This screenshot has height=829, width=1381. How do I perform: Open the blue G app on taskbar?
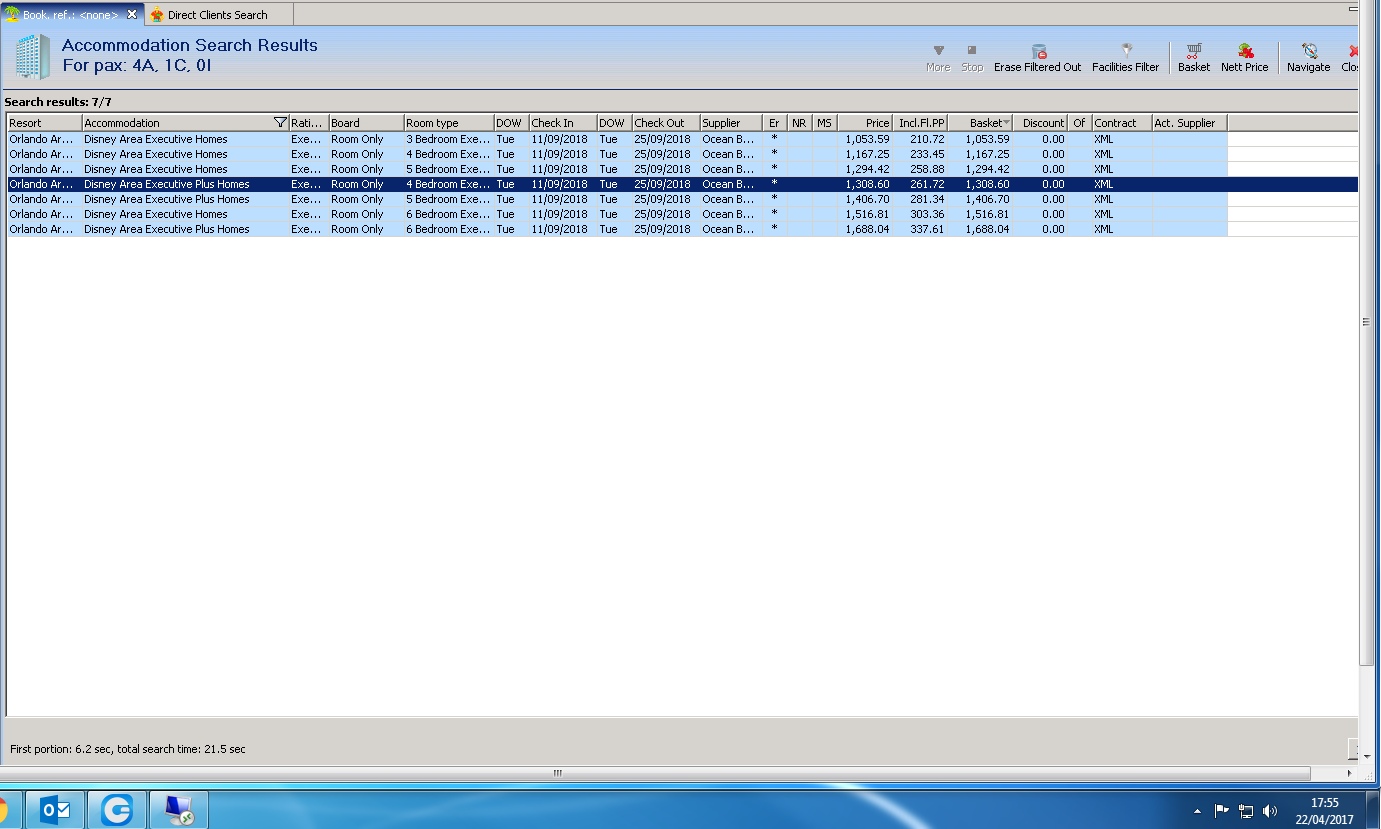coord(117,811)
